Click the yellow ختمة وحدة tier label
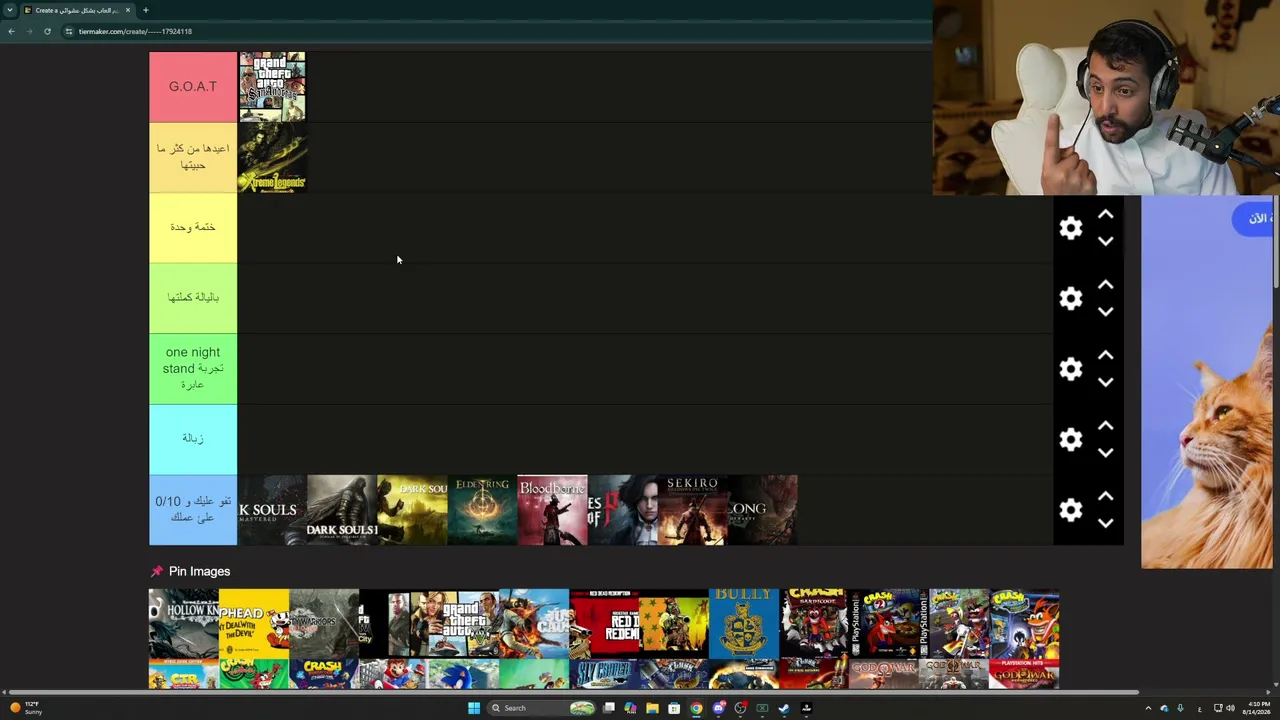Image resolution: width=1280 pixels, height=720 pixels. (x=193, y=228)
